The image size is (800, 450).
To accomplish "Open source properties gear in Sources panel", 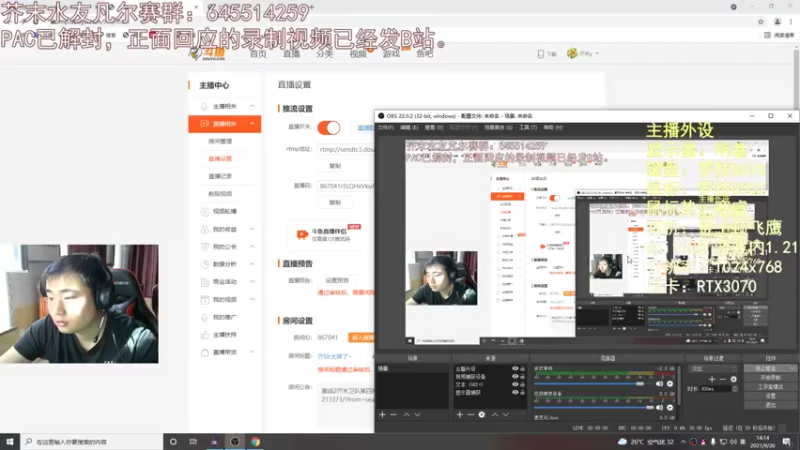I will 482,415.
